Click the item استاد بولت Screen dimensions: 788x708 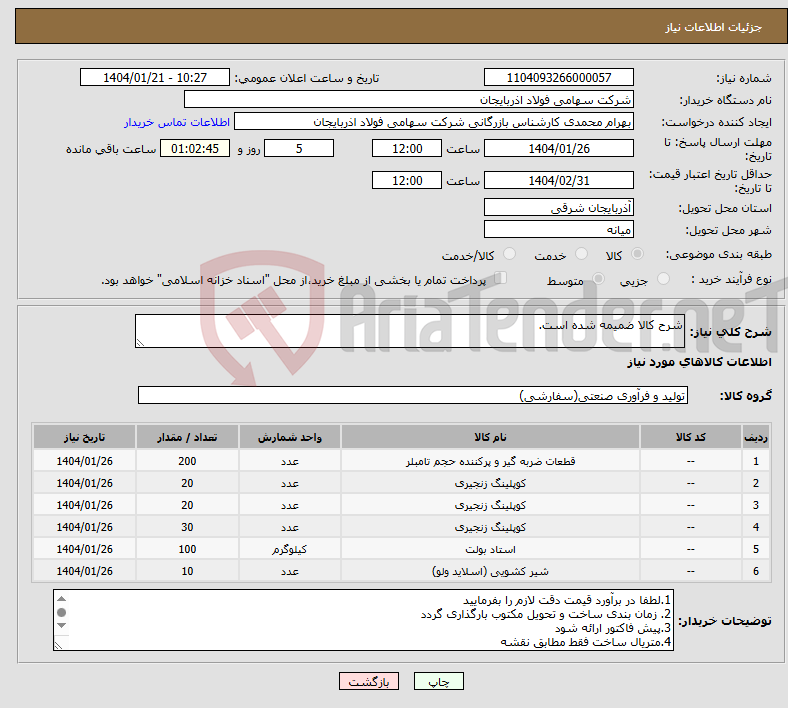click(490, 549)
